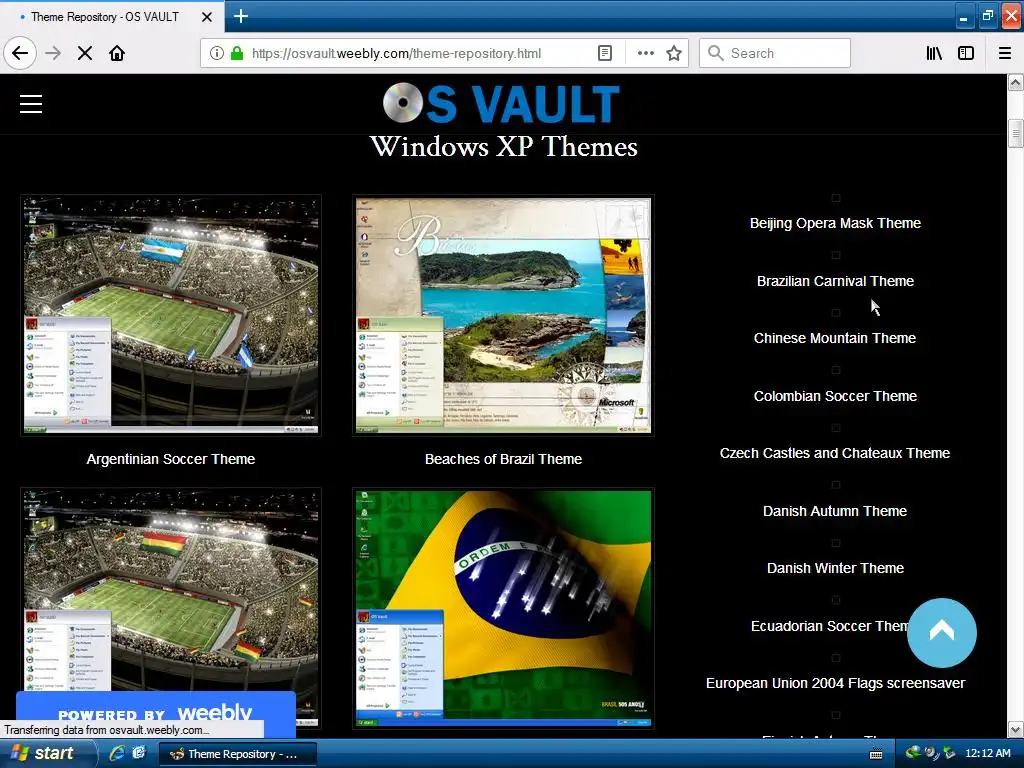Open page actions three-dot menu
Screen dimensions: 1024x768
(645, 53)
